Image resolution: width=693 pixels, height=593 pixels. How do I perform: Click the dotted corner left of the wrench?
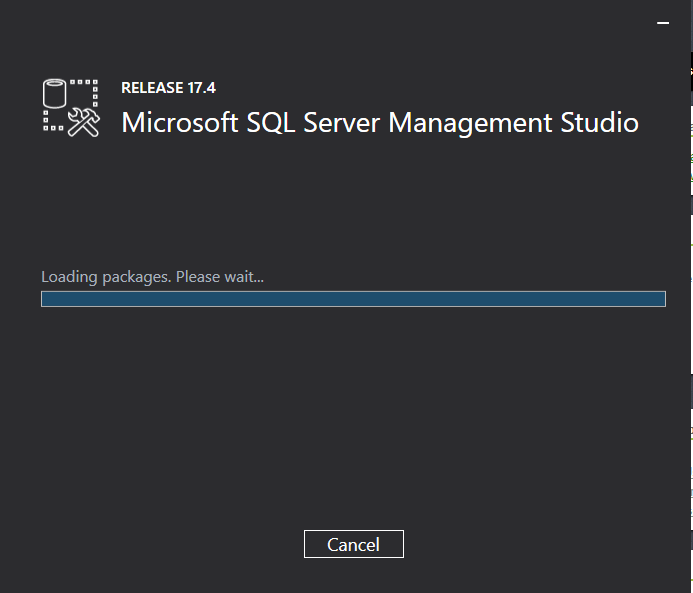(53, 122)
